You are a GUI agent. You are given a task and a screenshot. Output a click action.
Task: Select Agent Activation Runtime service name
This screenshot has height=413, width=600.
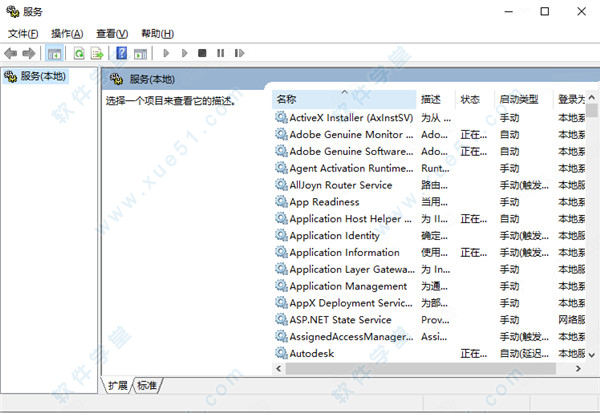pyautogui.click(x=351, y=168)
